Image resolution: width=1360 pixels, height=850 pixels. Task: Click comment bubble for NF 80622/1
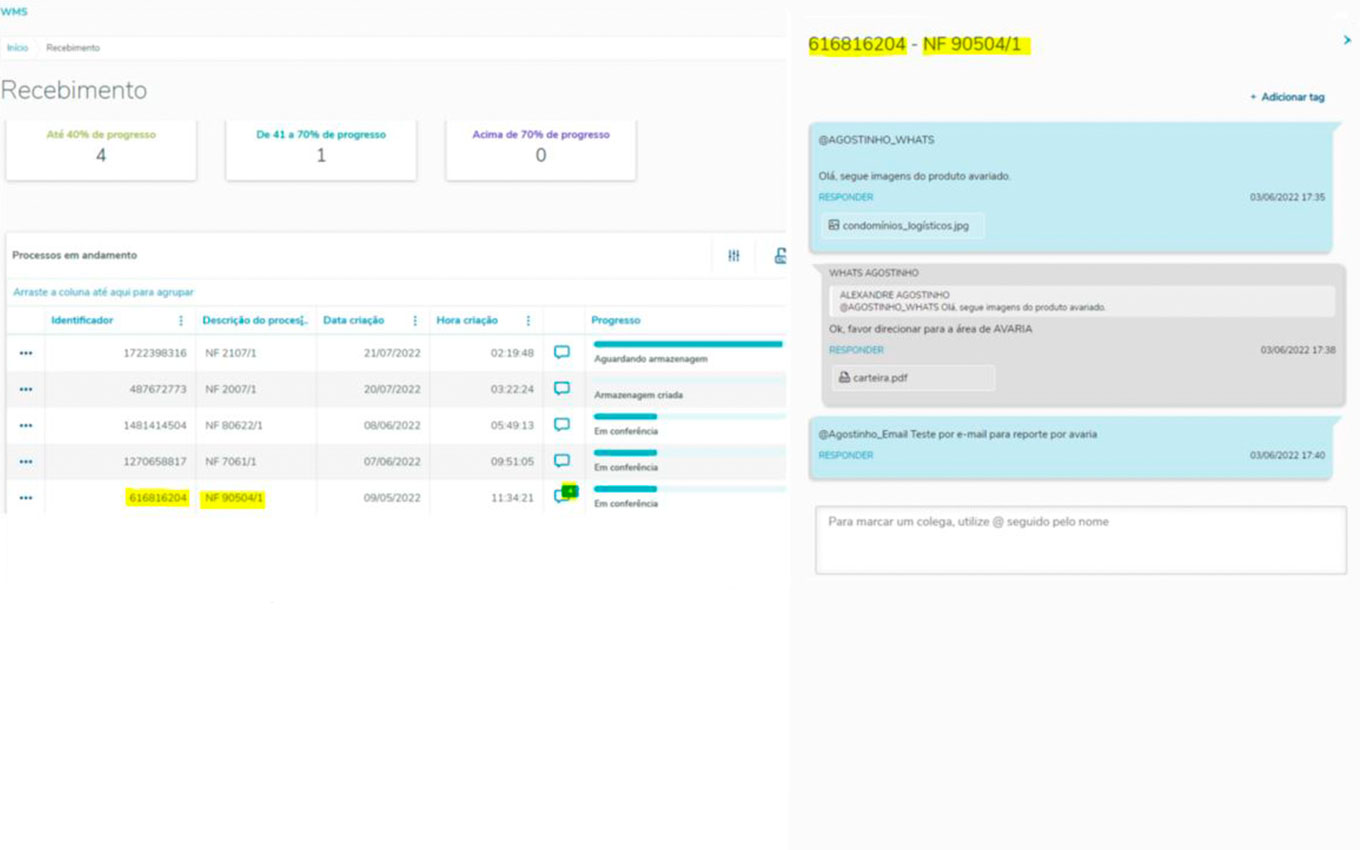click(x=562, y=424)
